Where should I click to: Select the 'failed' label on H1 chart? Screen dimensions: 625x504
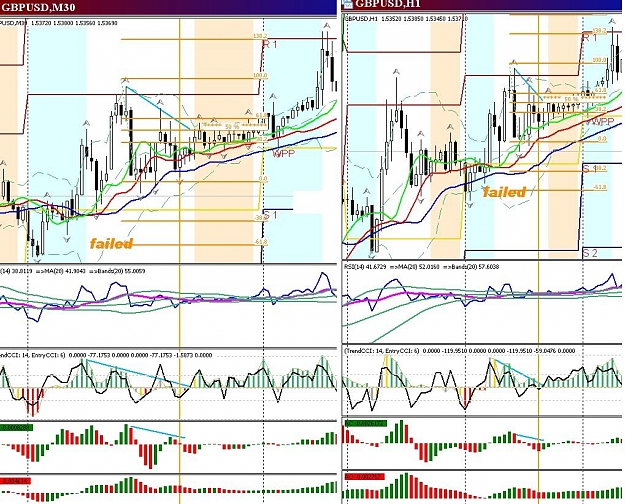pyautogui.click(x=504, y=192)
